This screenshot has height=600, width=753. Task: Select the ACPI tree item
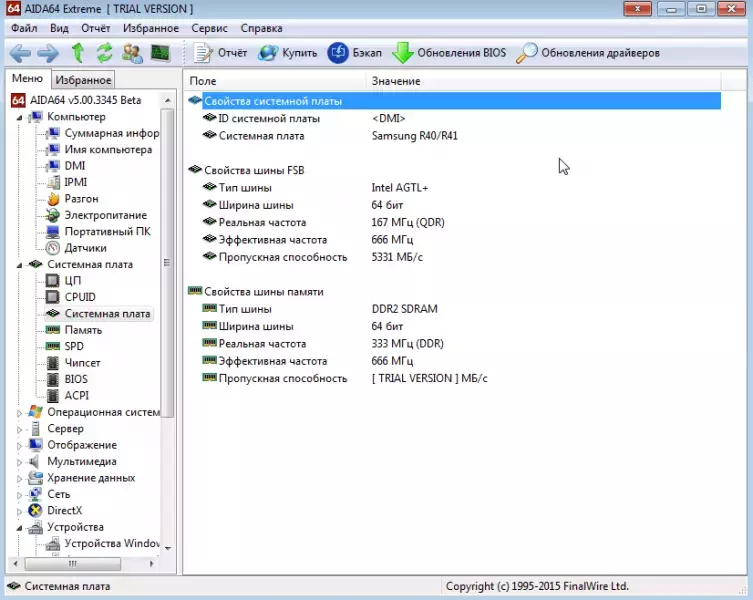(x=68, y=395)
